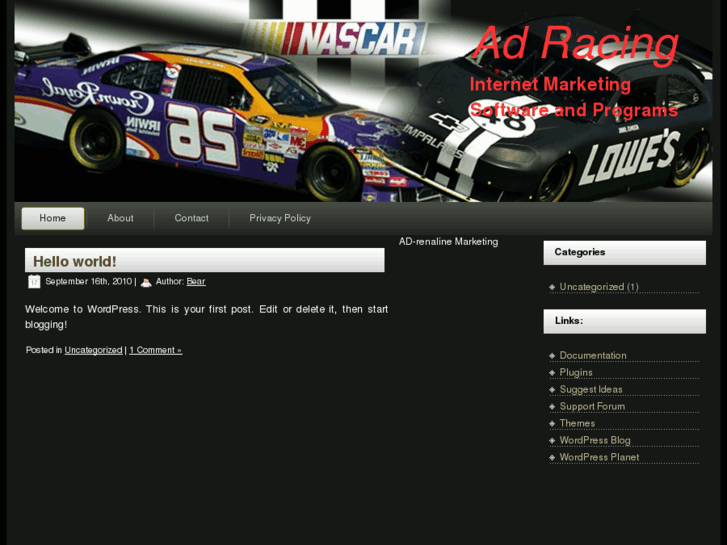
Task: Visit the Suggest Ideas link
Action: pos(591,390)
